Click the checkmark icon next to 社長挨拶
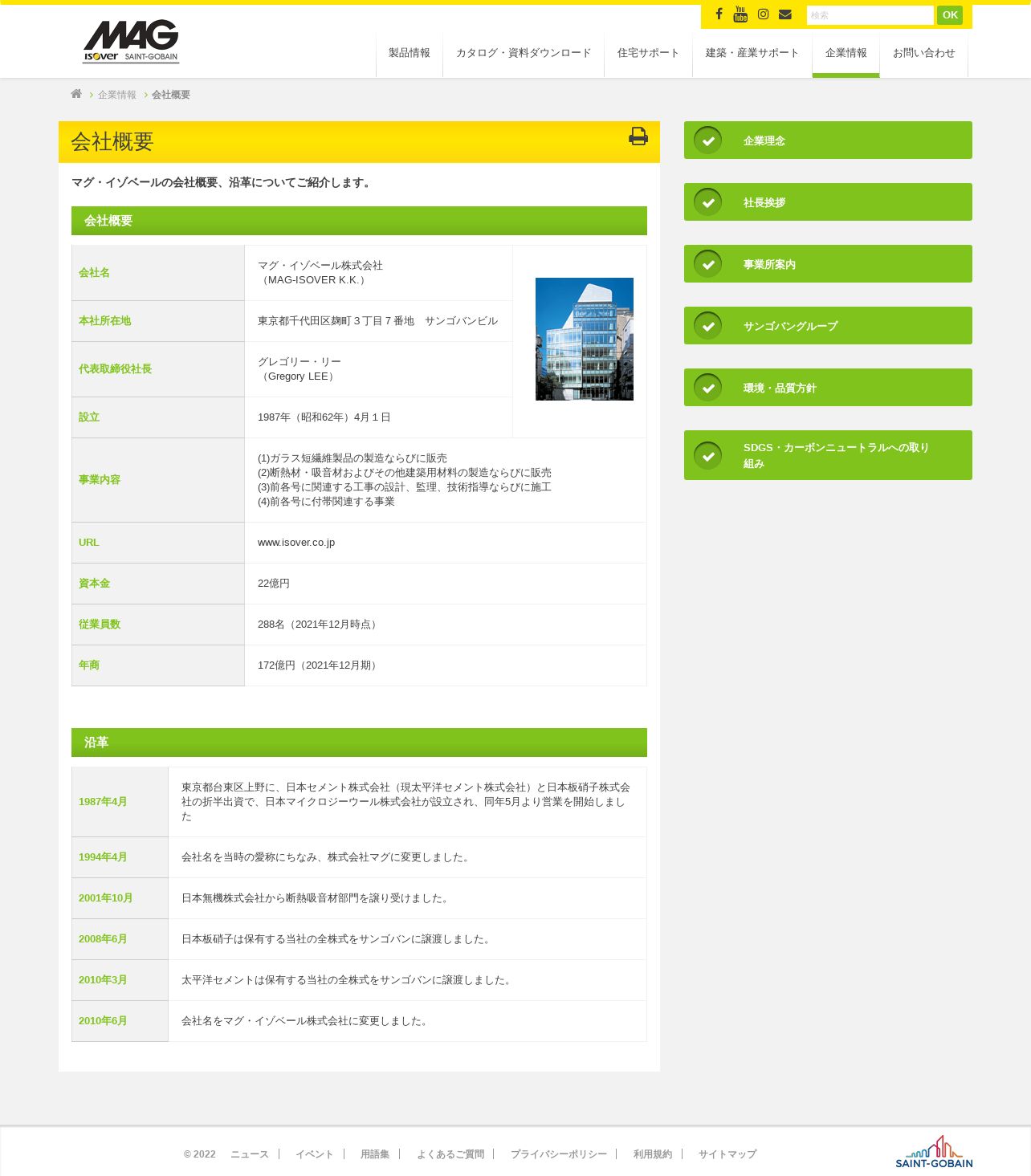This screenshot has height=1176, width=1031. (x=707, y=202)
